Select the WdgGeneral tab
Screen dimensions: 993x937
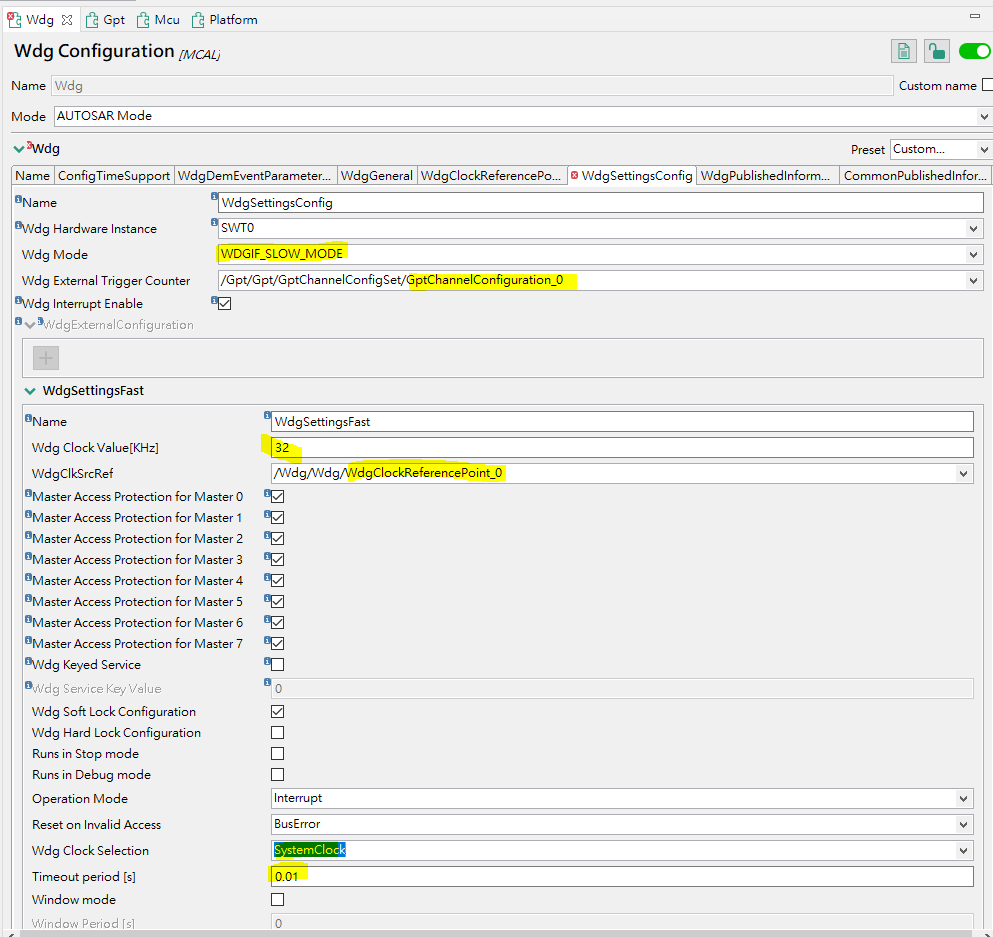376,176
